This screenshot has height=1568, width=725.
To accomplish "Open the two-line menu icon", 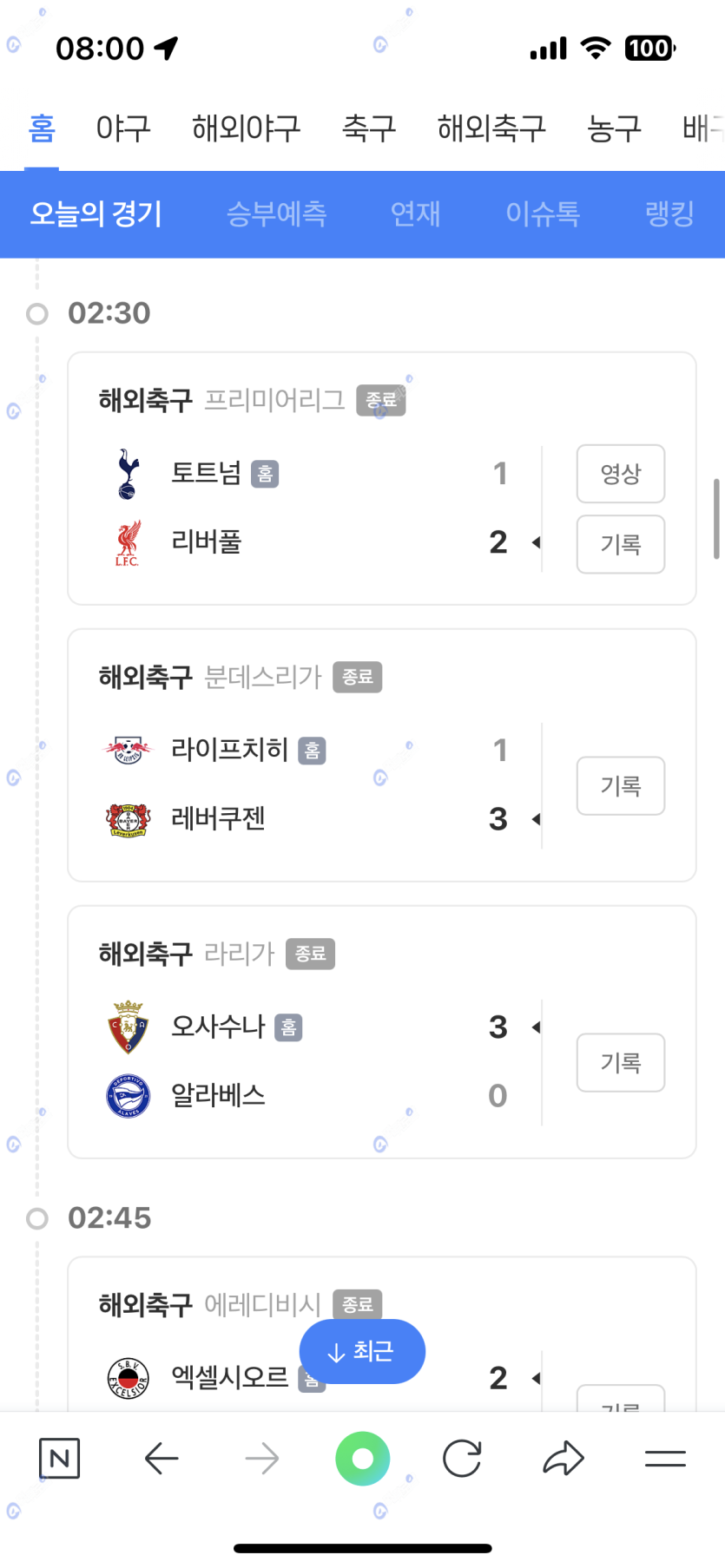I will click(665, 1458).
